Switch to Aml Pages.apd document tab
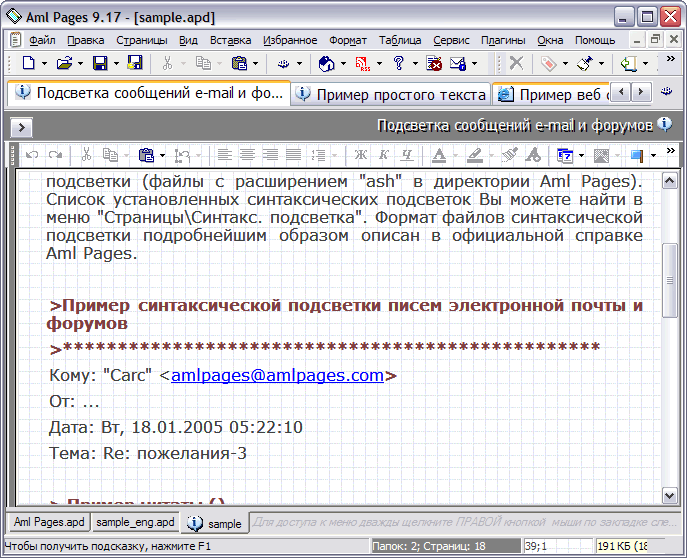The image size is (687, 558). click(x=49, y=522)
